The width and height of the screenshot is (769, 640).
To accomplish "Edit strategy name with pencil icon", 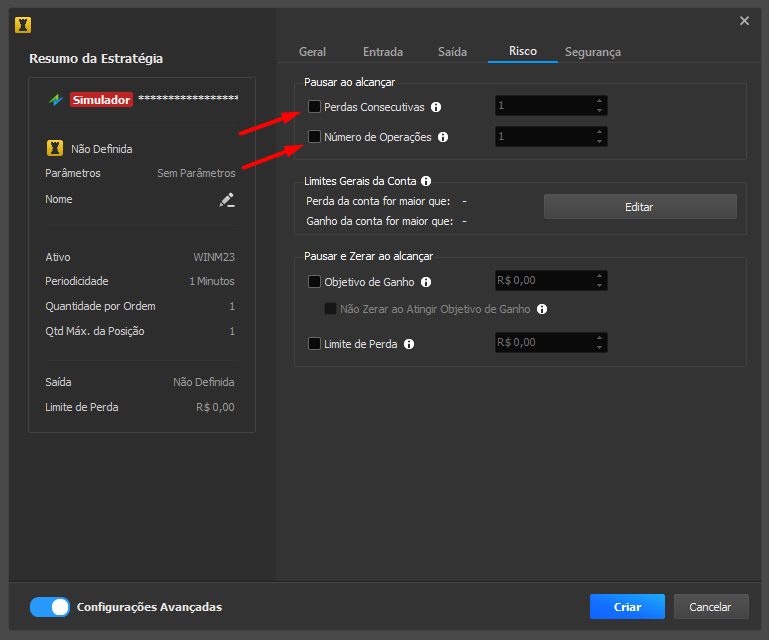I will coord(227,200).
